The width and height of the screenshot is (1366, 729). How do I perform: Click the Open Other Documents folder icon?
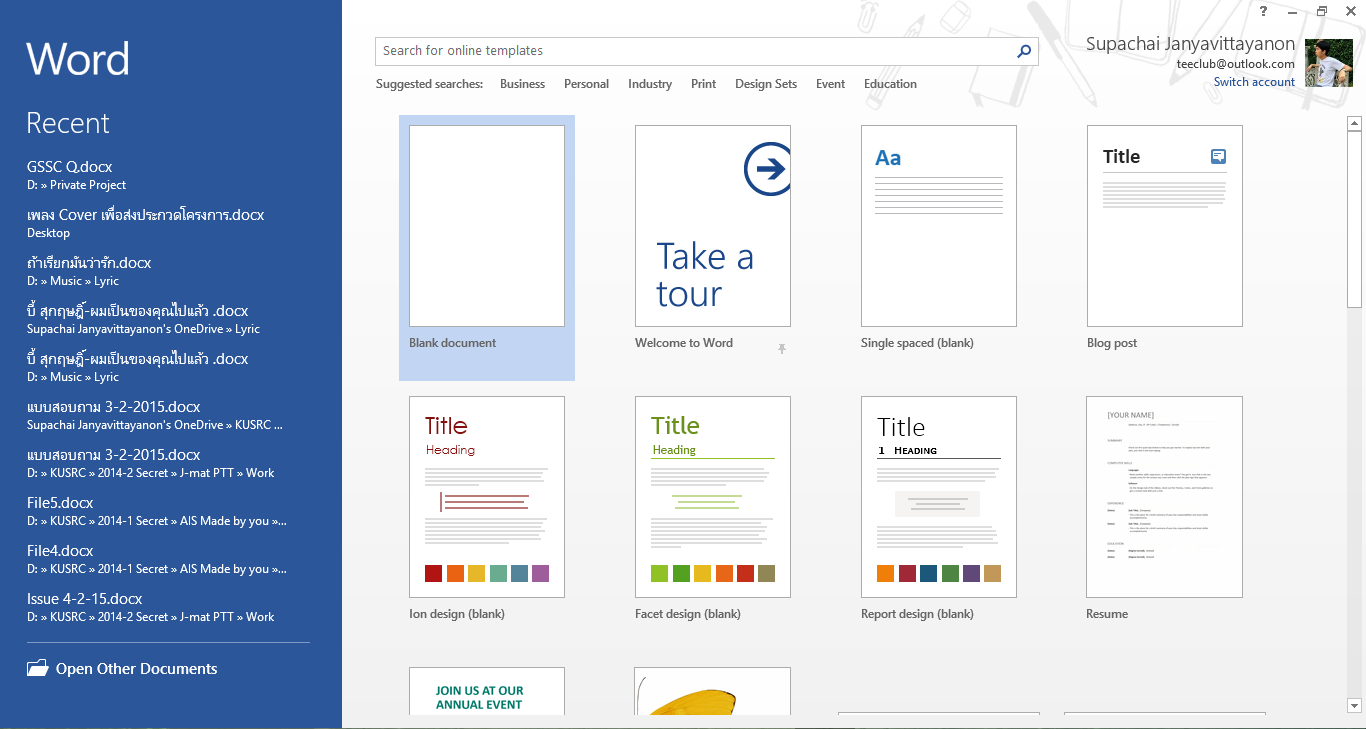click(37, 668)
